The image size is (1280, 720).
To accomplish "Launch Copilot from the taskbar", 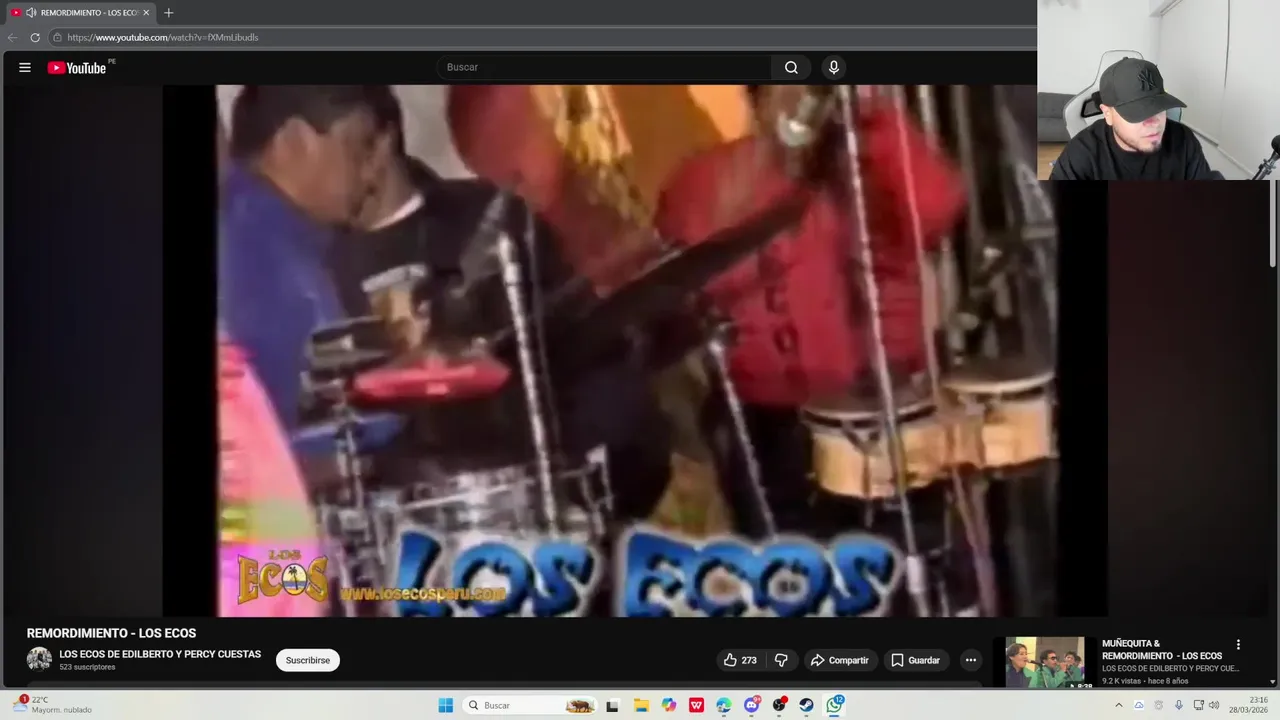I will 669,705.
